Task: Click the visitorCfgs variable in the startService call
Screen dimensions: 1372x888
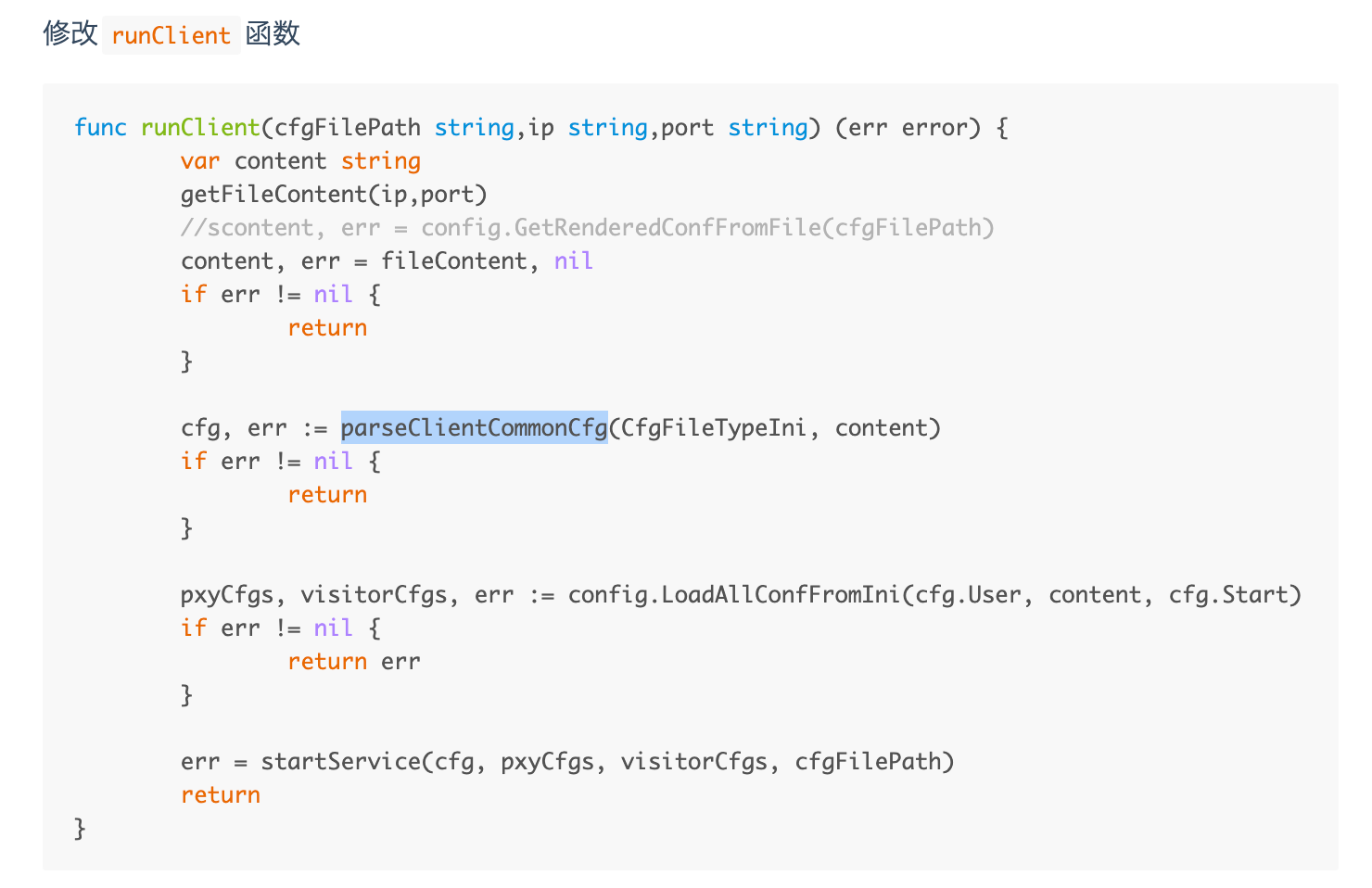Action: [693, 761]
